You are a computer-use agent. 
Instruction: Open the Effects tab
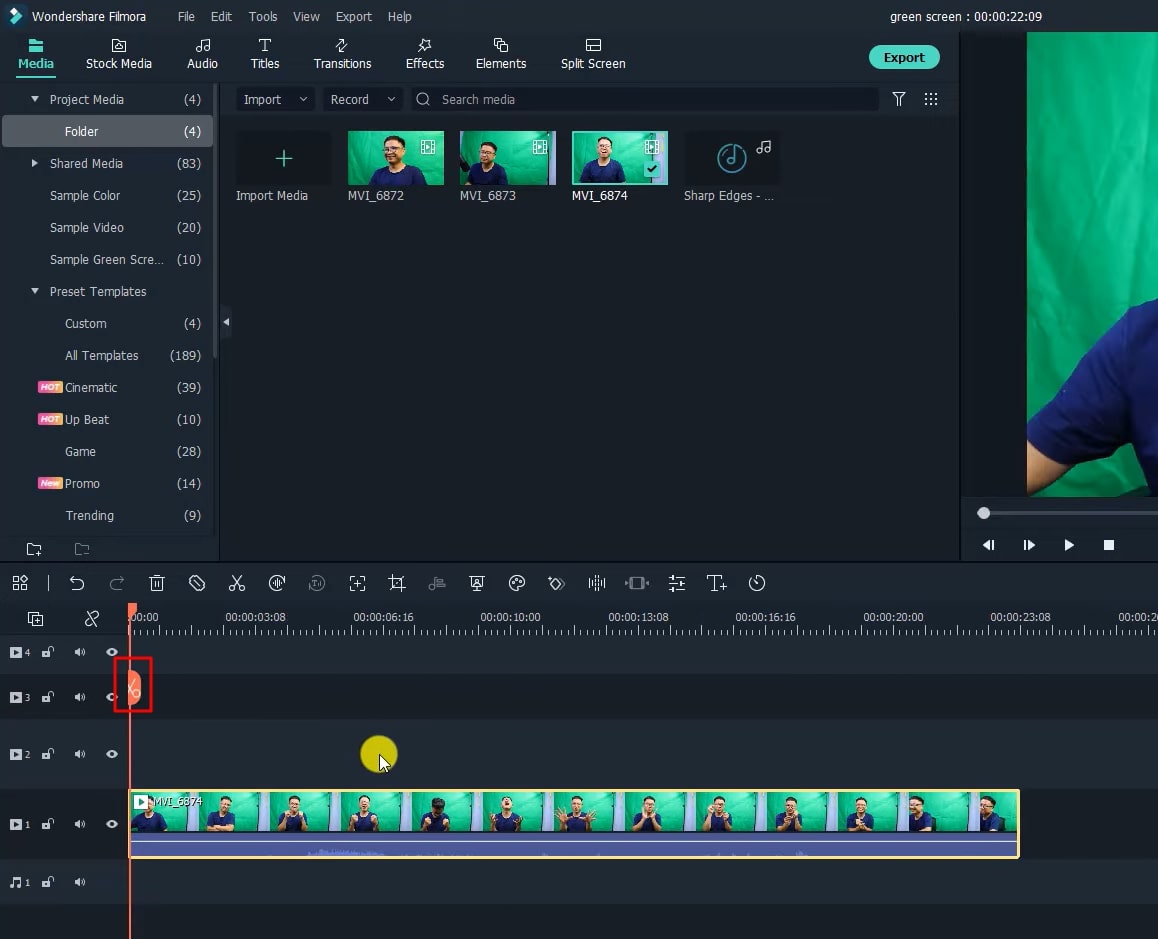[425, 55]
